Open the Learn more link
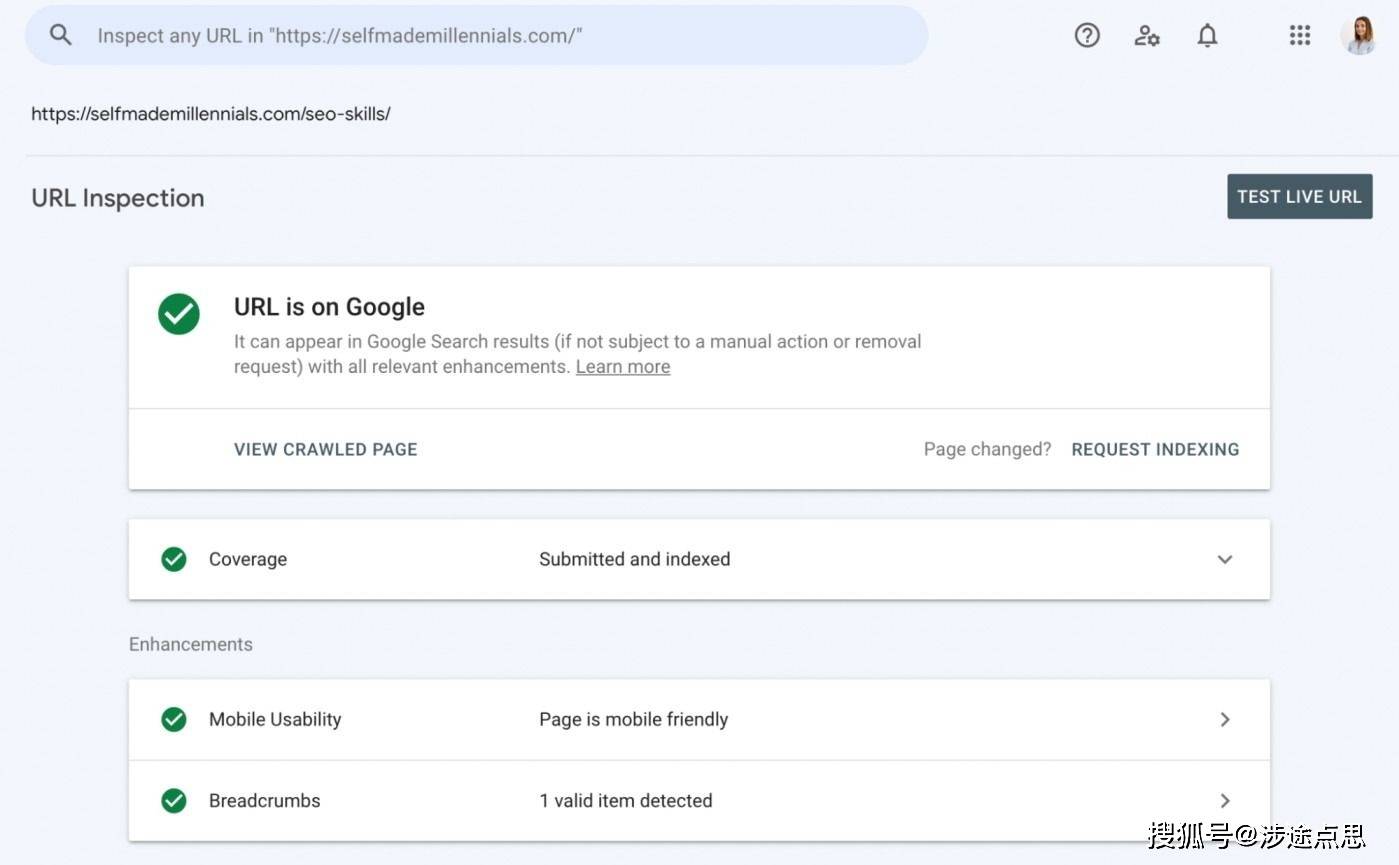 pyautogui.click(x=623, y=366)
